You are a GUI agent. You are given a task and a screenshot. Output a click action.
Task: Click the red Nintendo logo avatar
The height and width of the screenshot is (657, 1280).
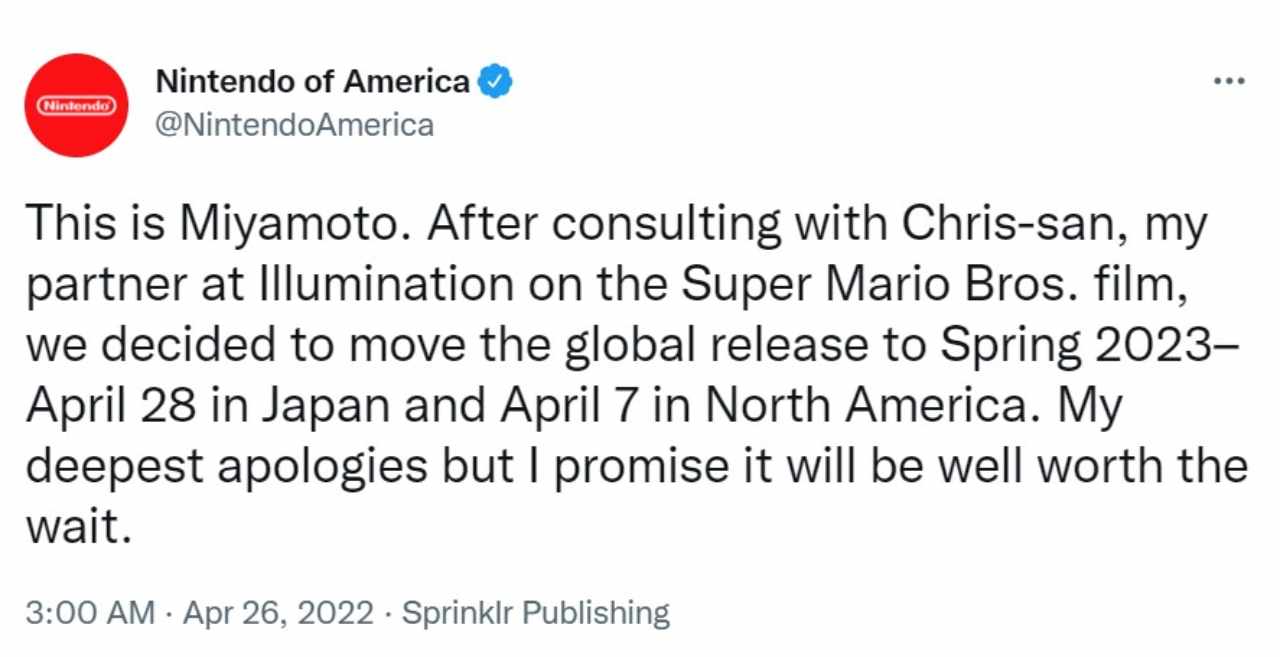(x=78, y=105)
